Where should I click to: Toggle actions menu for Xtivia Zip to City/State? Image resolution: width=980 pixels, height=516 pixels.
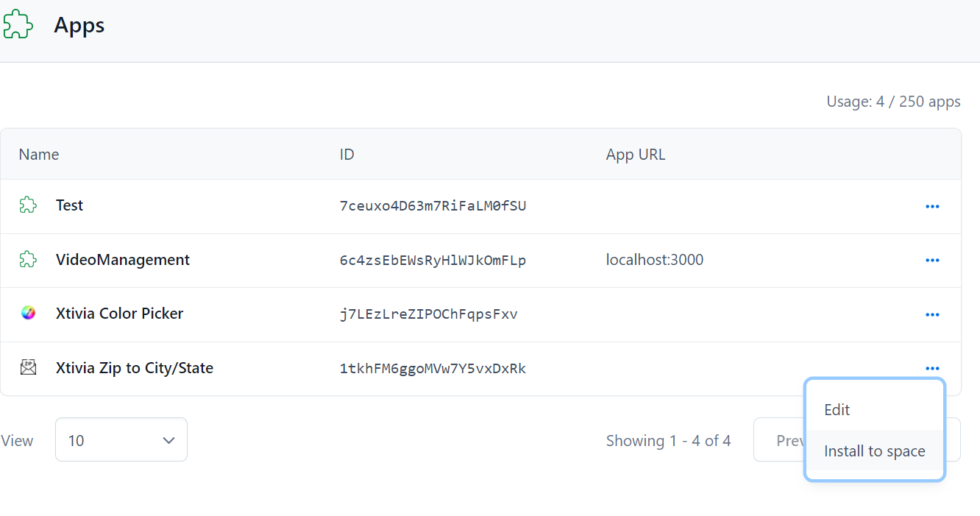point(932,369)
